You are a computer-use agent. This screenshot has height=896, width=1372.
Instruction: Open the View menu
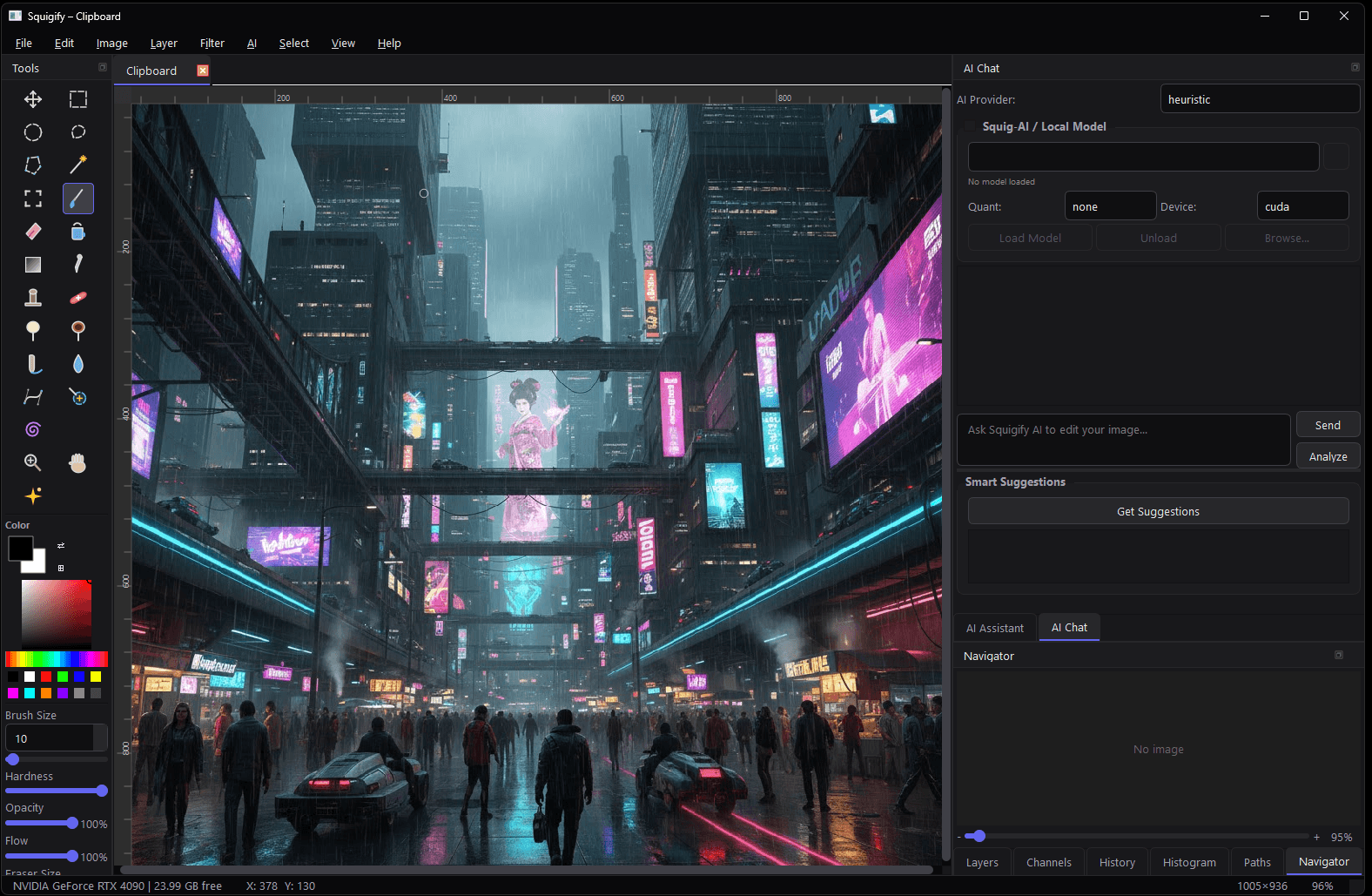click(x=343, y=43)
